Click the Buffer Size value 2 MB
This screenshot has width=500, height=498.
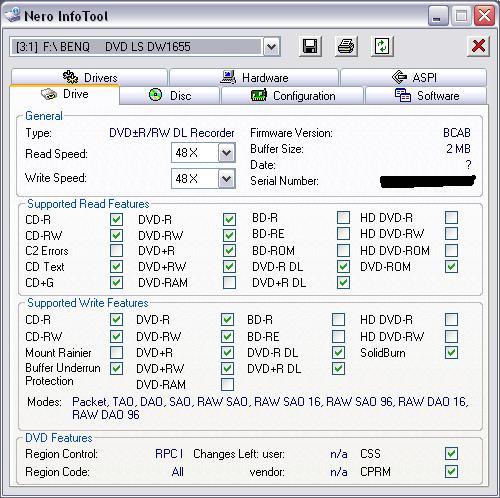tap(458, 149)
